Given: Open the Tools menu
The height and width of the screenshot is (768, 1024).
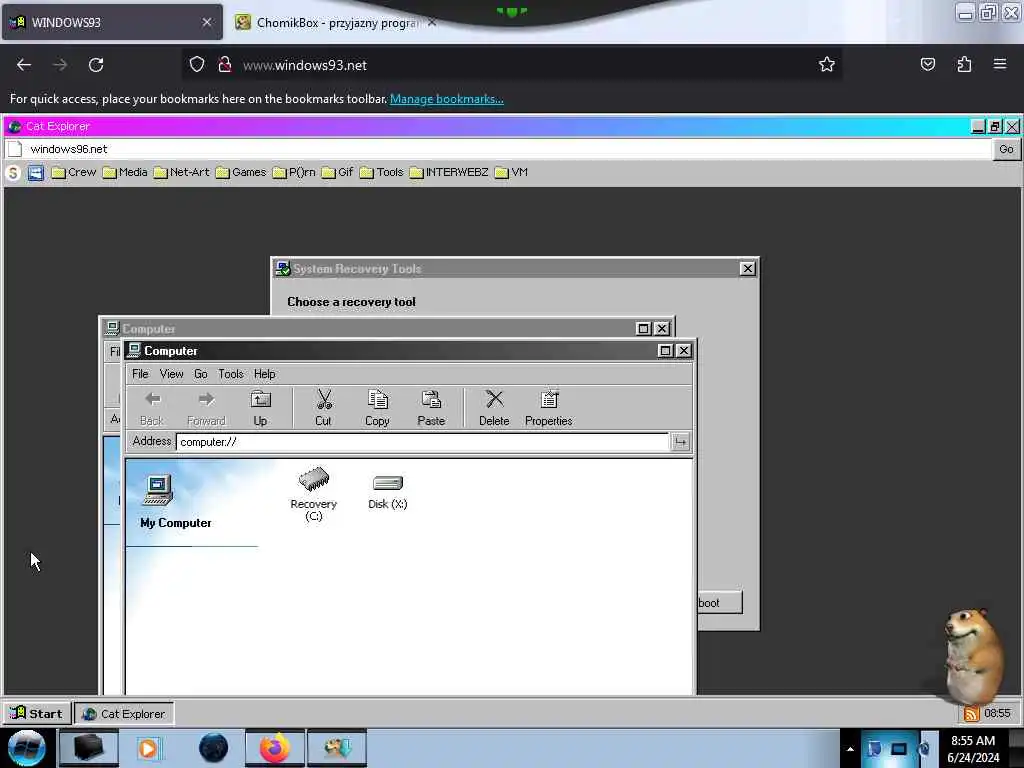Looking at the screenshot, I should click(x=231, y=374).
